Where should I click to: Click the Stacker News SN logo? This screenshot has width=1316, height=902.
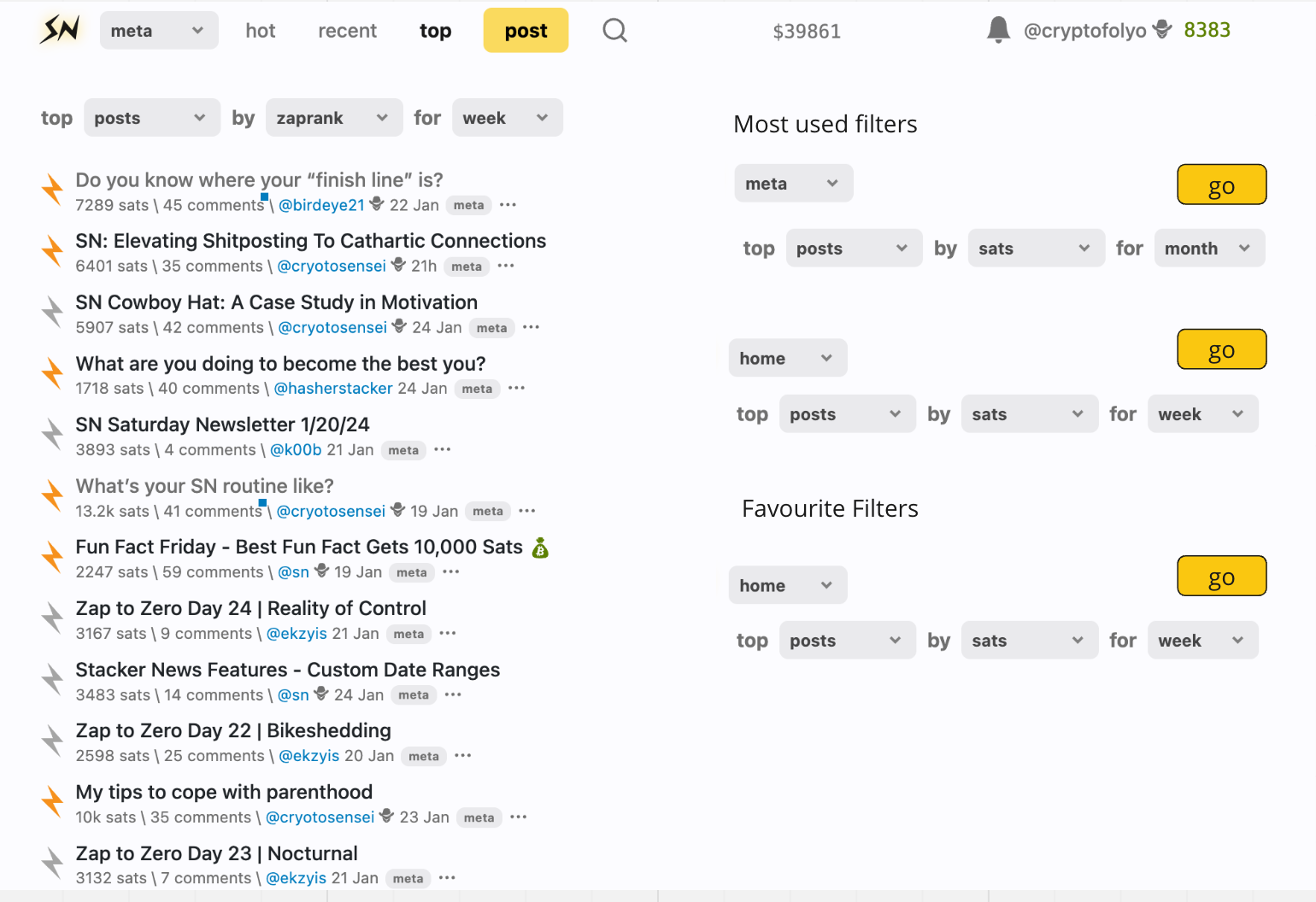pyautogui.click(x=60, y=30)
